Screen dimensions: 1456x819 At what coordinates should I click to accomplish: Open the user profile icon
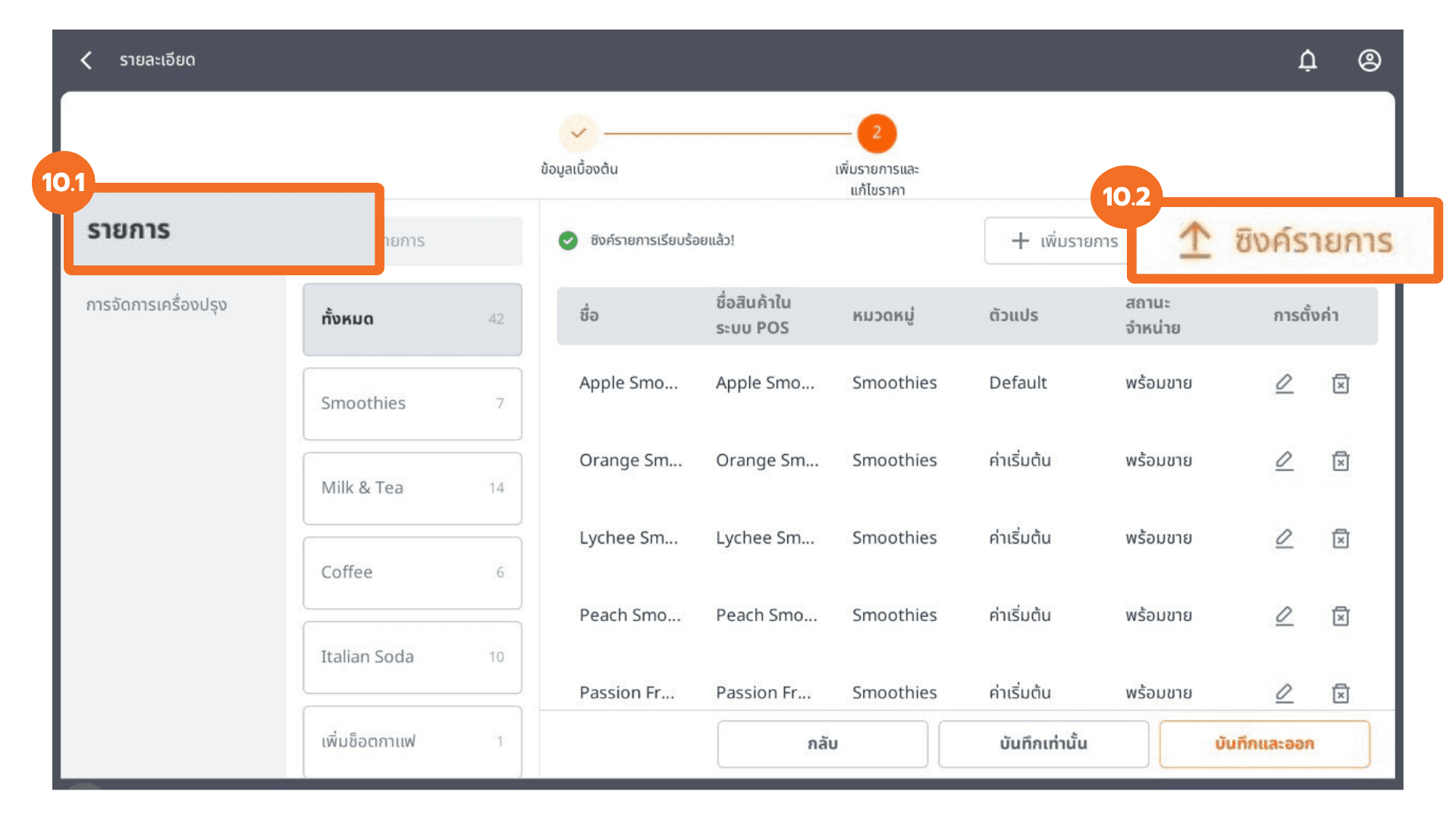click(x=1369, y=60)
